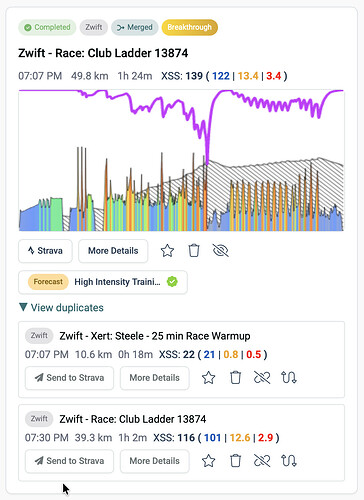
Task: Click the green checkmark on Forecast entry
Action: click(x=172, y=282)
